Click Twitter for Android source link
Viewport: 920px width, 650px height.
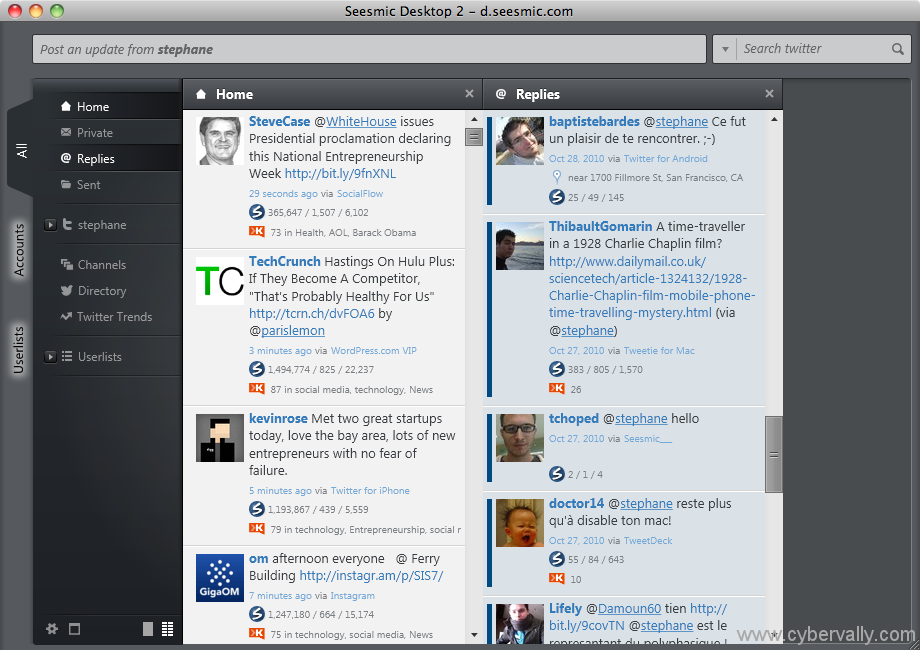665,158
